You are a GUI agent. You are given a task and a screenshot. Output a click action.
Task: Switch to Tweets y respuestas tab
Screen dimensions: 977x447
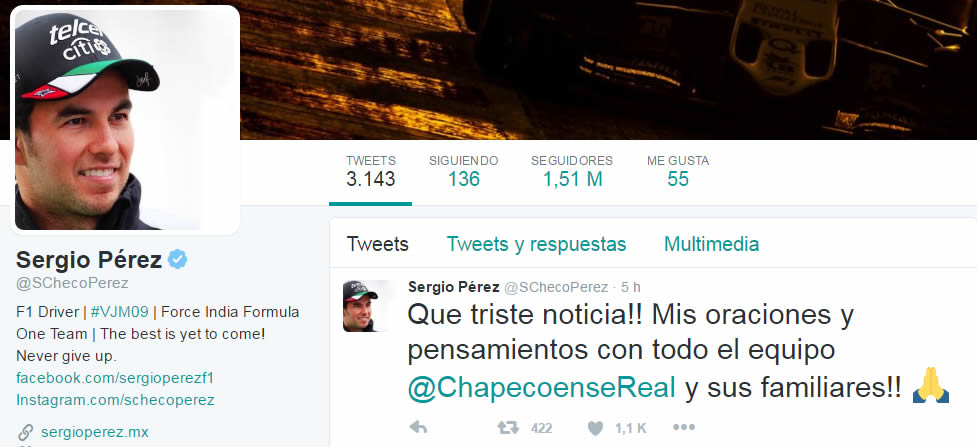(536, 244)
